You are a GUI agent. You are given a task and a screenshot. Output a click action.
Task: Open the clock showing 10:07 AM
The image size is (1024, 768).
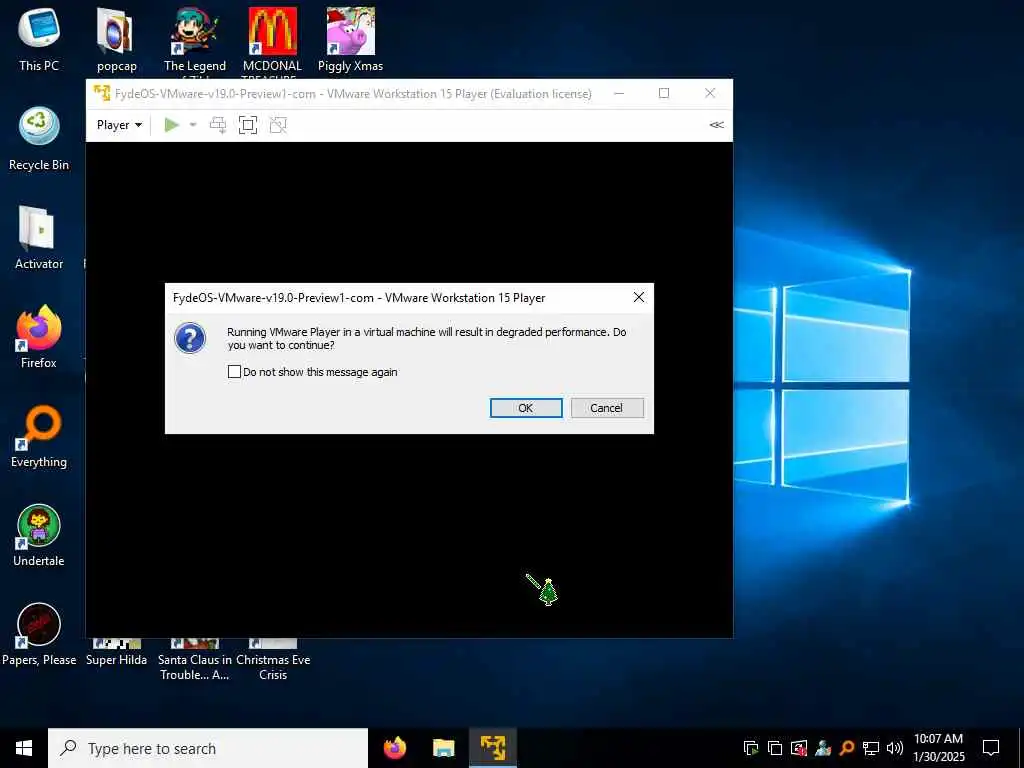(x=938, y=748)
